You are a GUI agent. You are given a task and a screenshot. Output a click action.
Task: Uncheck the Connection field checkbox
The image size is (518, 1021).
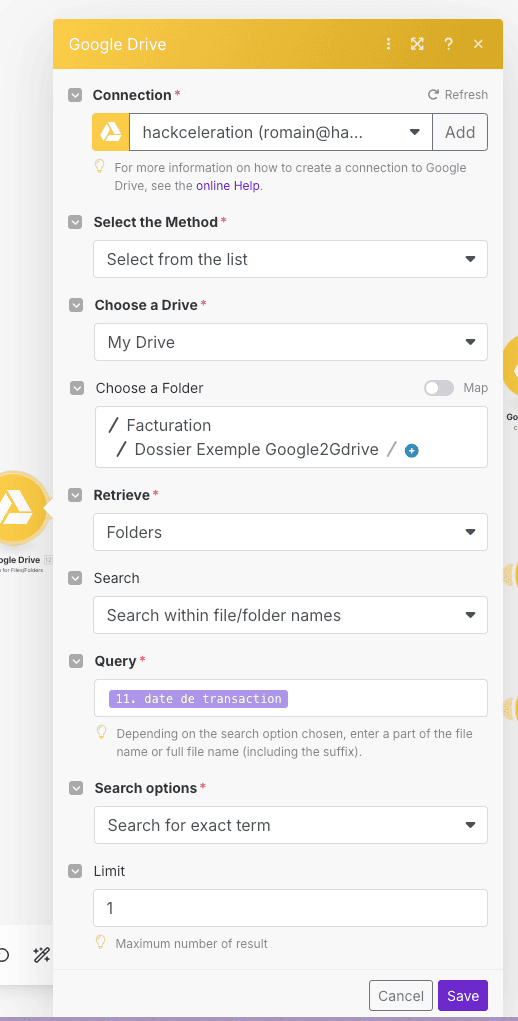[75, 95]
